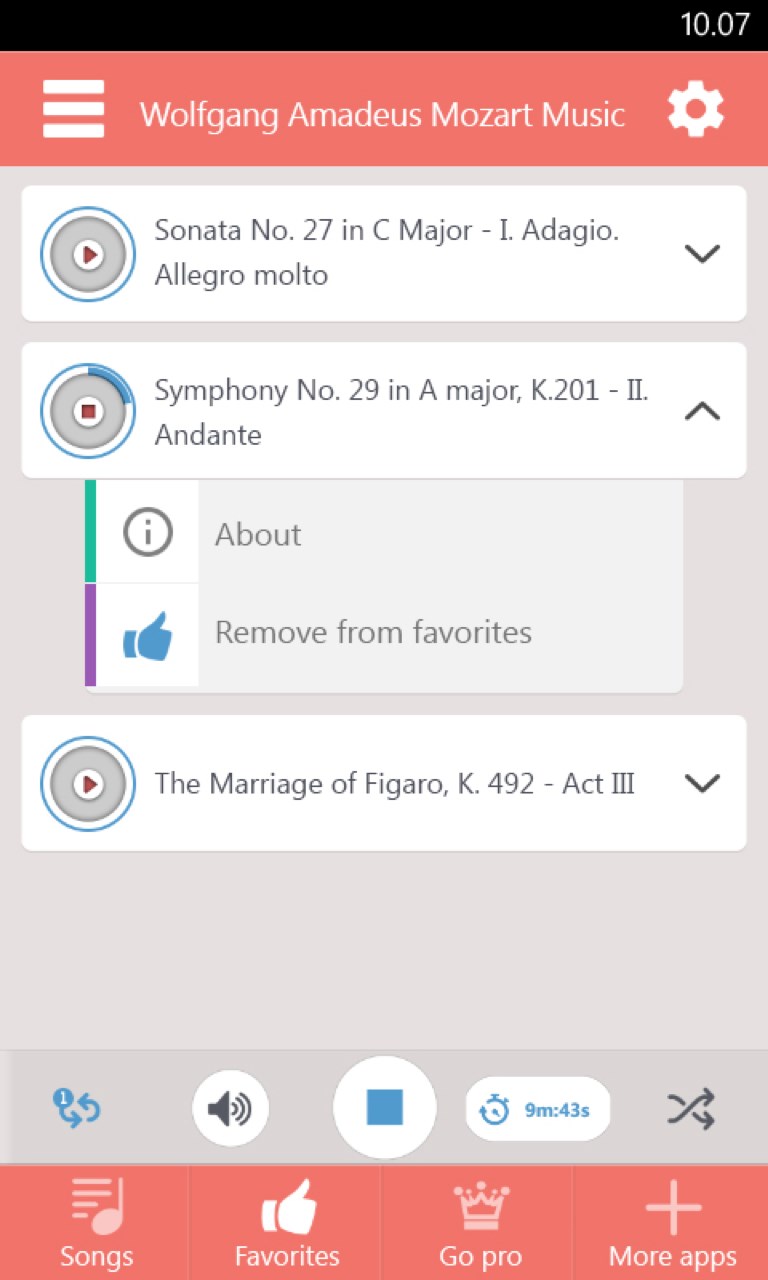This screenshot has height=1280, width=768.
Task: Open the hamburger menu
Action: pos(73,109)
